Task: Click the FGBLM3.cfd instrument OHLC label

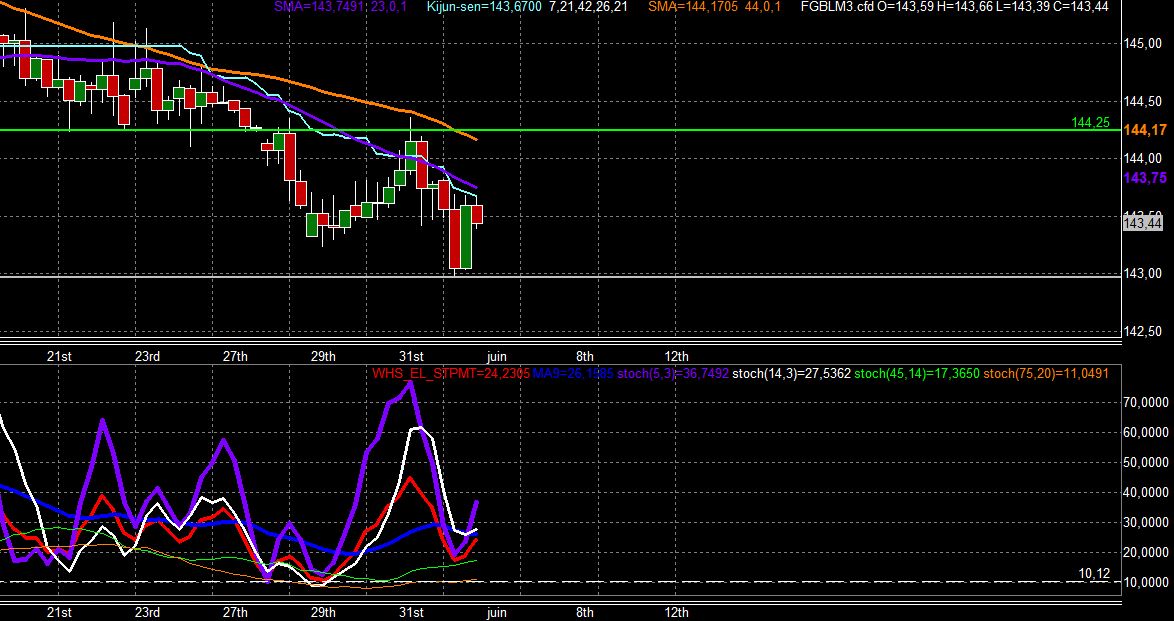Action: [x=955, y=7]
